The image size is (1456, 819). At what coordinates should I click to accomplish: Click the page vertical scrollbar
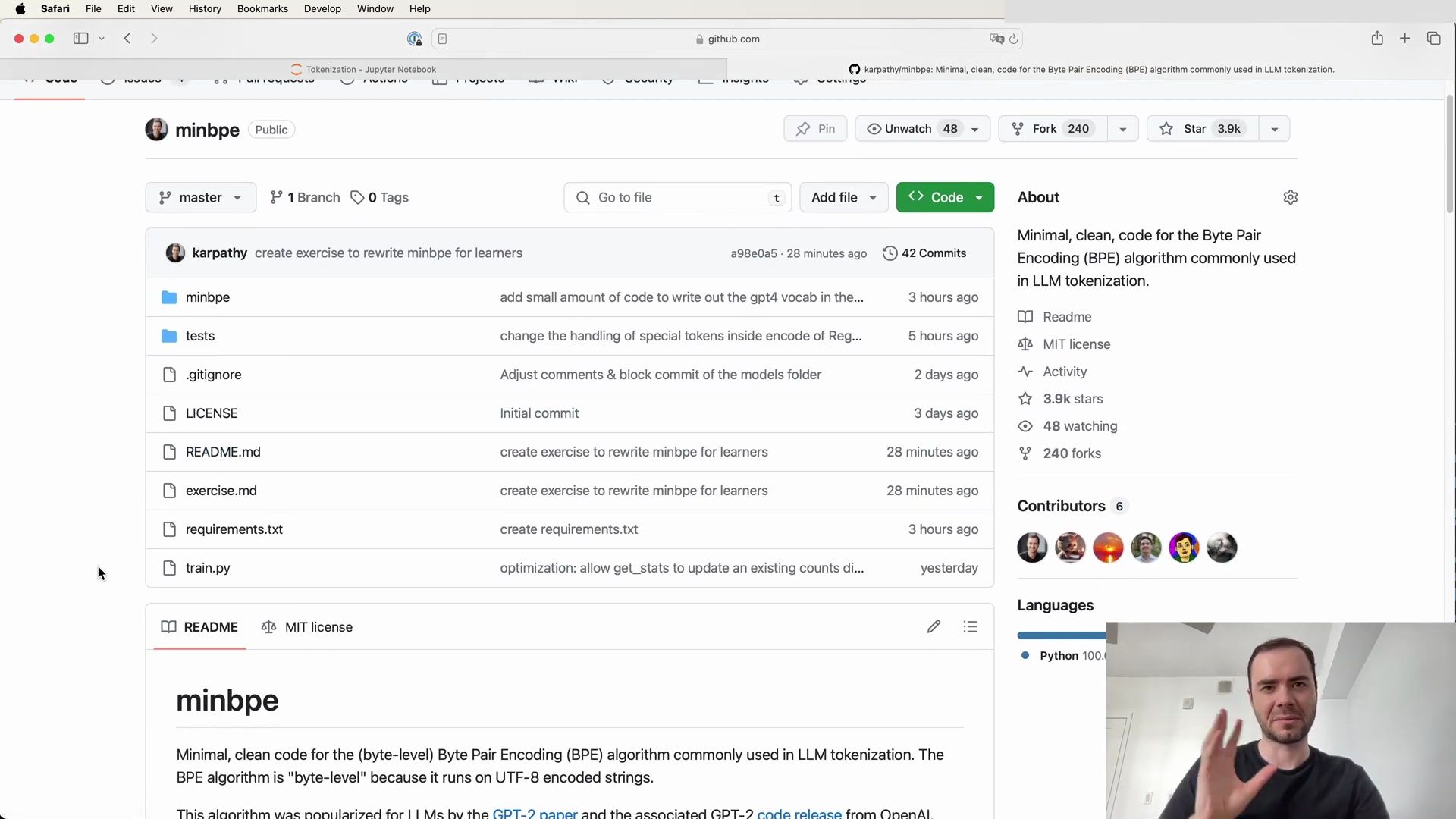click(1450, 154)
